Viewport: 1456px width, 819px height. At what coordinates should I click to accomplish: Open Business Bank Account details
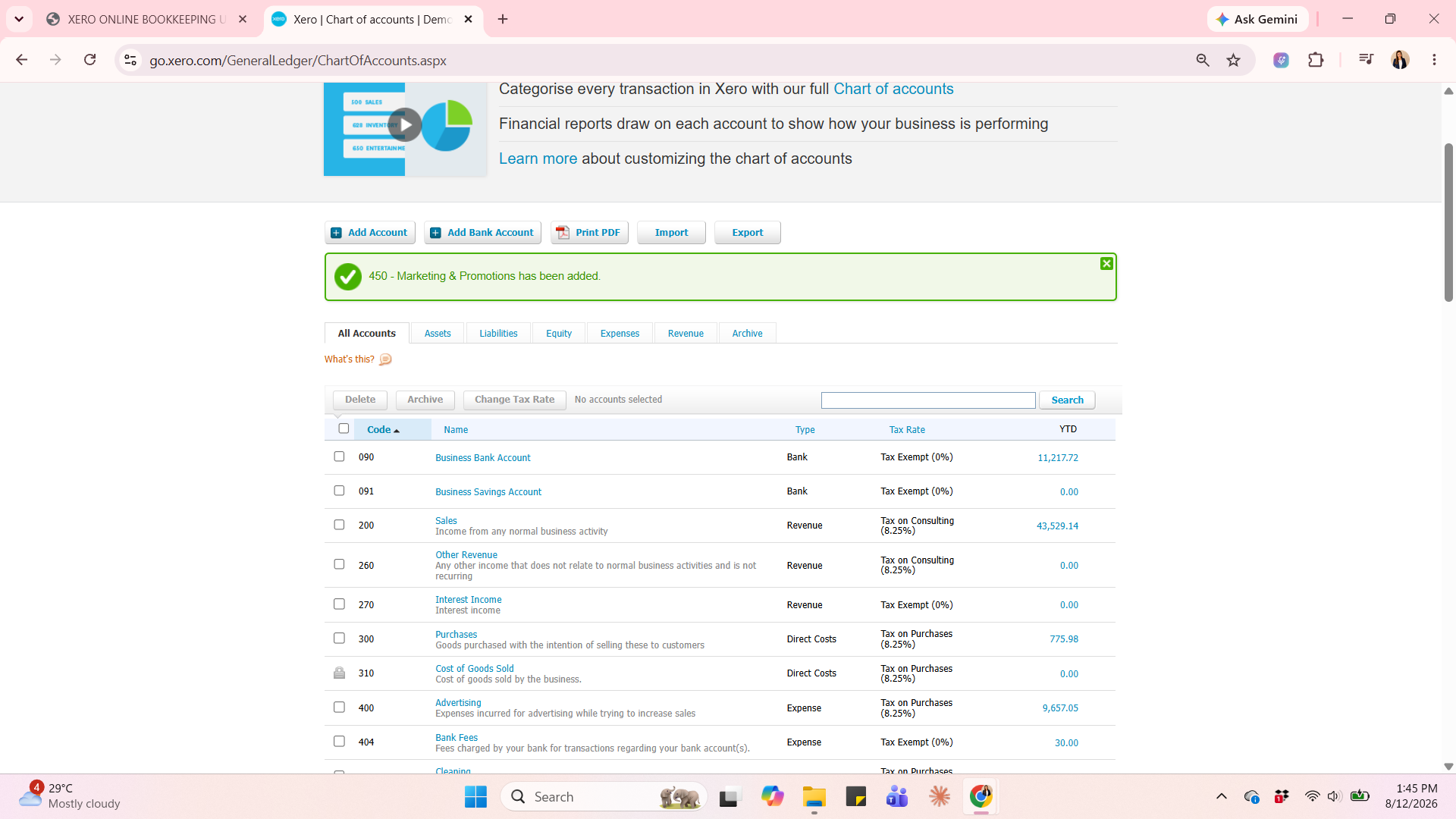pos(482,458)
